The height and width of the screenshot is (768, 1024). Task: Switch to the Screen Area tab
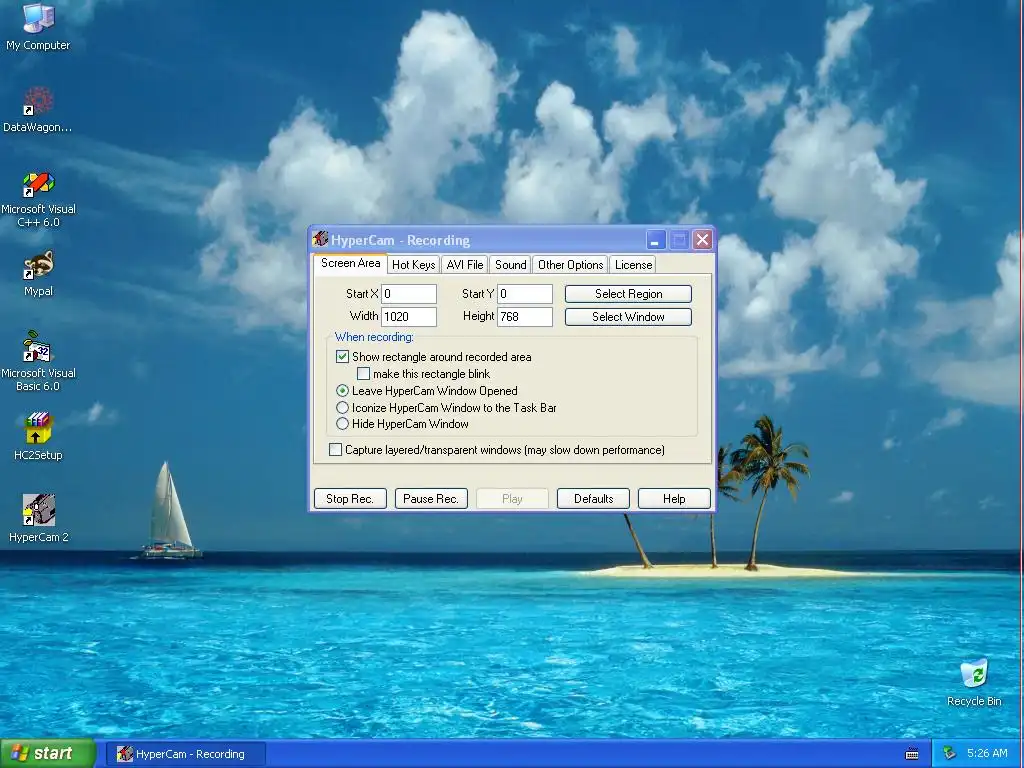(350, 263)
